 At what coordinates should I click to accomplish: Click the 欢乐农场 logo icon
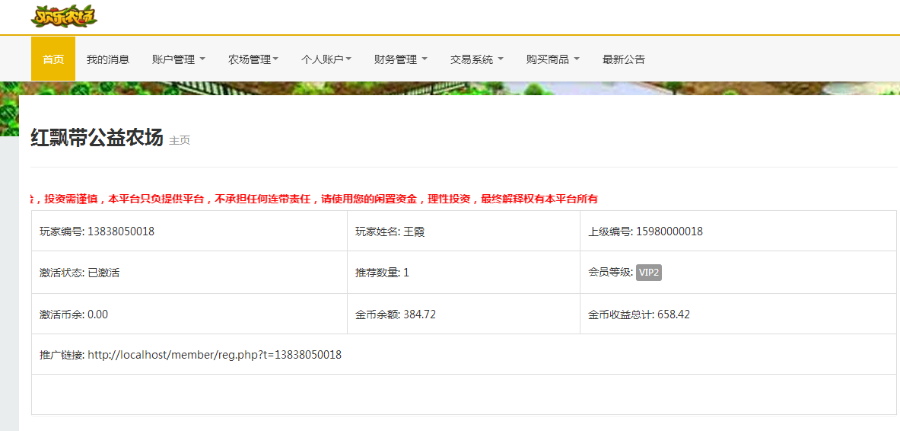(x=64, y=16)
